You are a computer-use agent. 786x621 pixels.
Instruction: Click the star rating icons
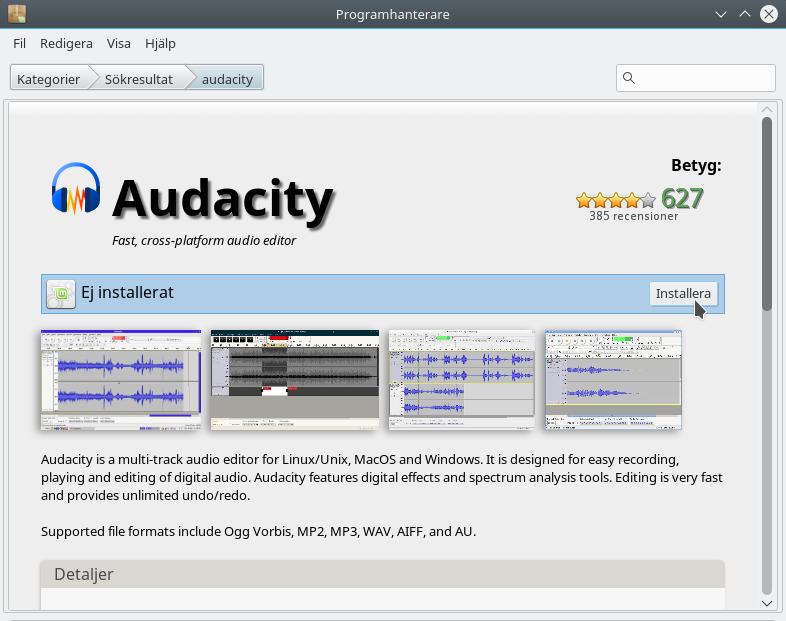(616, 200)
